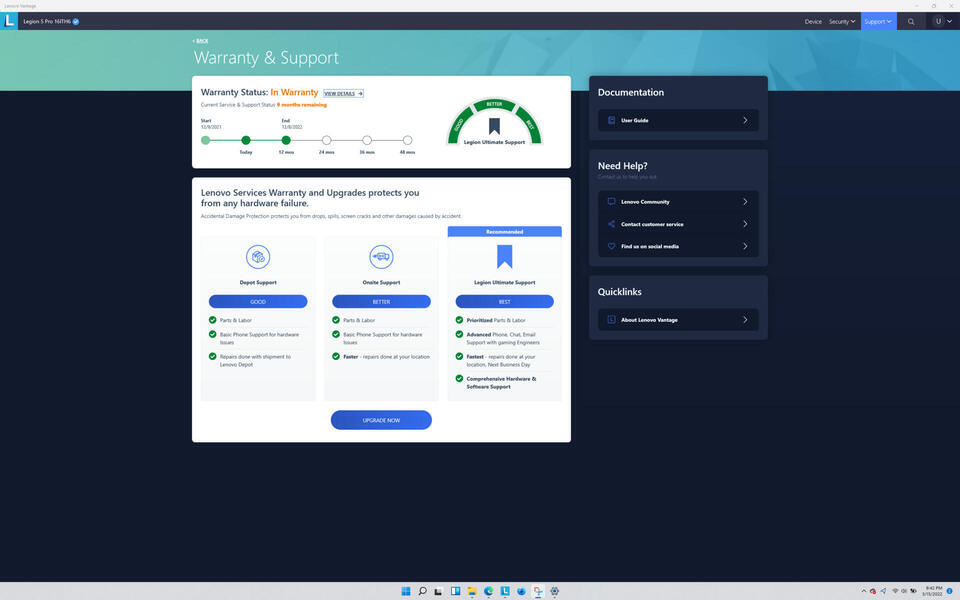Viewport: 960px width, 600px height.
Task: Open File Explorer from the taskbar
Action: pyautogui.click(x=472, y=591)
